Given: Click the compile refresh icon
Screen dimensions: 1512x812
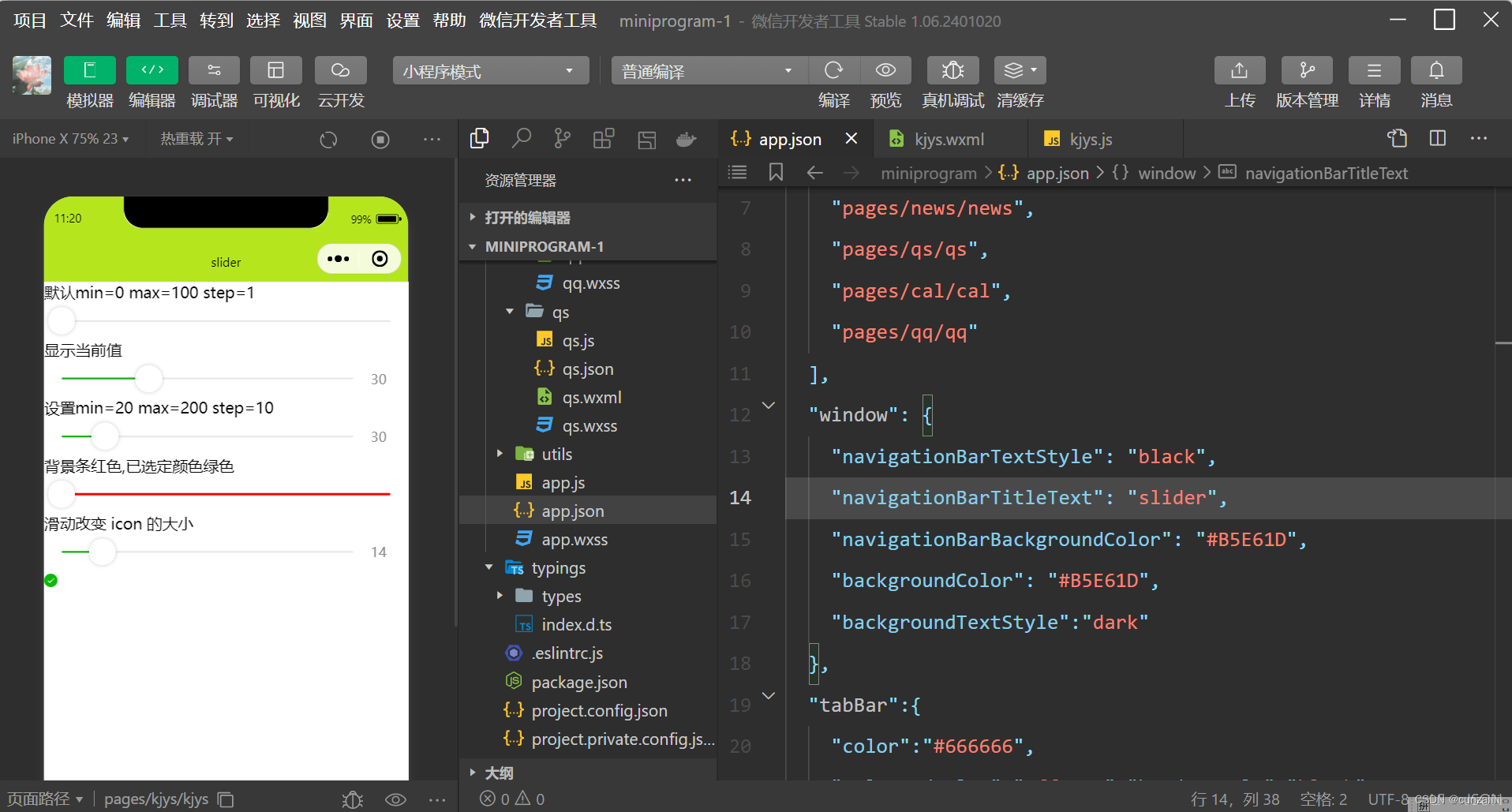Looking at the screenshot, I should (x=834, y=70).
